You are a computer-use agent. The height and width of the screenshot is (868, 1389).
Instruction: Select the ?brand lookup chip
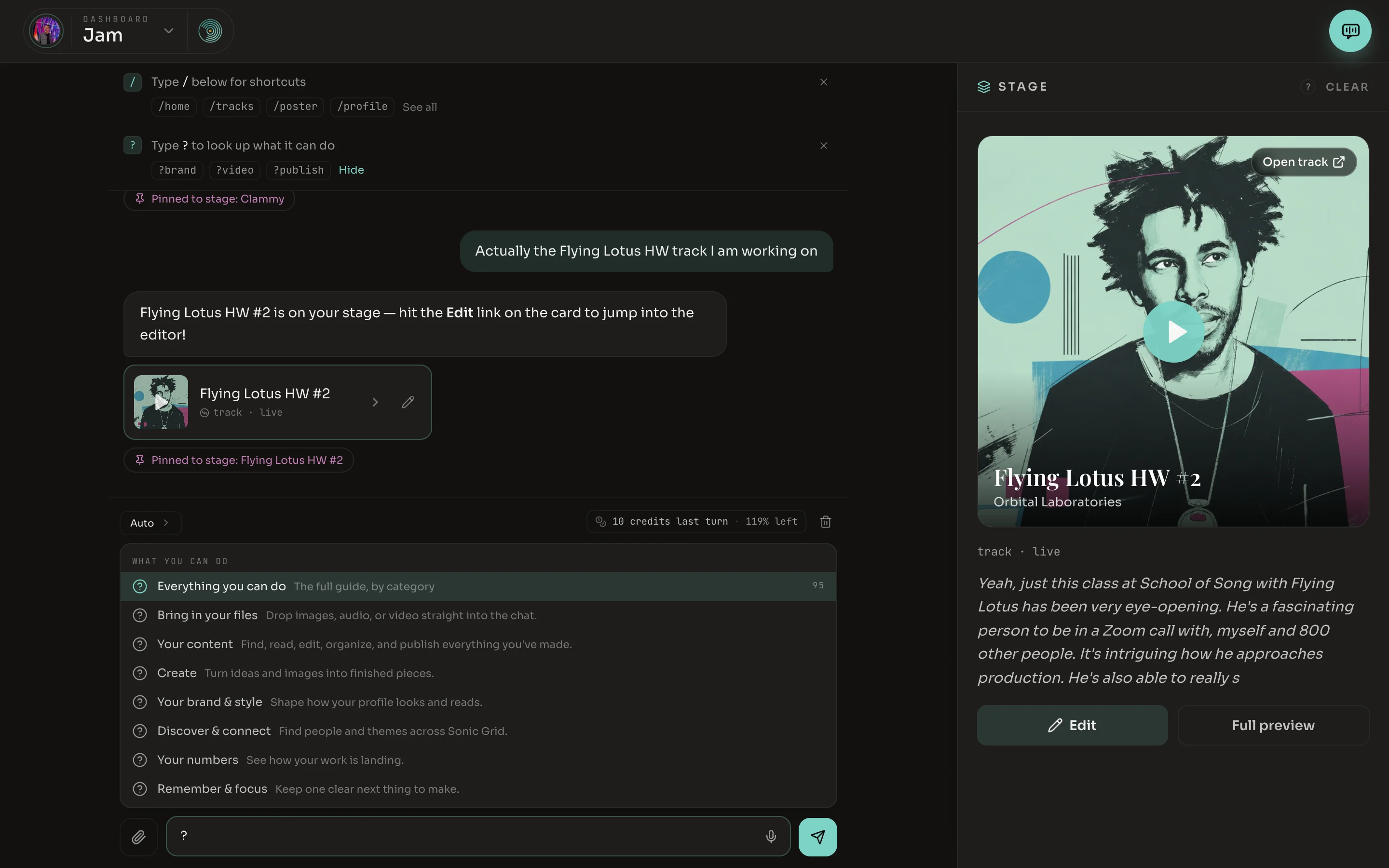(x=177, y=171)
